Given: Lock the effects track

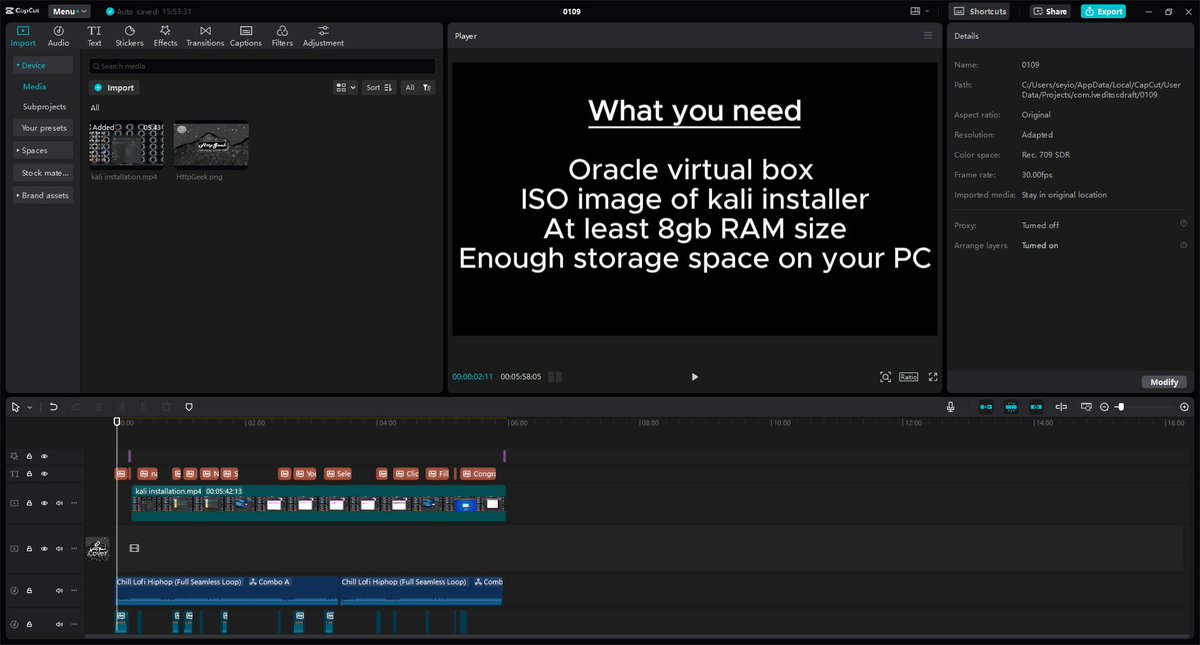Looking at the screenshot, I should point(29,456).
